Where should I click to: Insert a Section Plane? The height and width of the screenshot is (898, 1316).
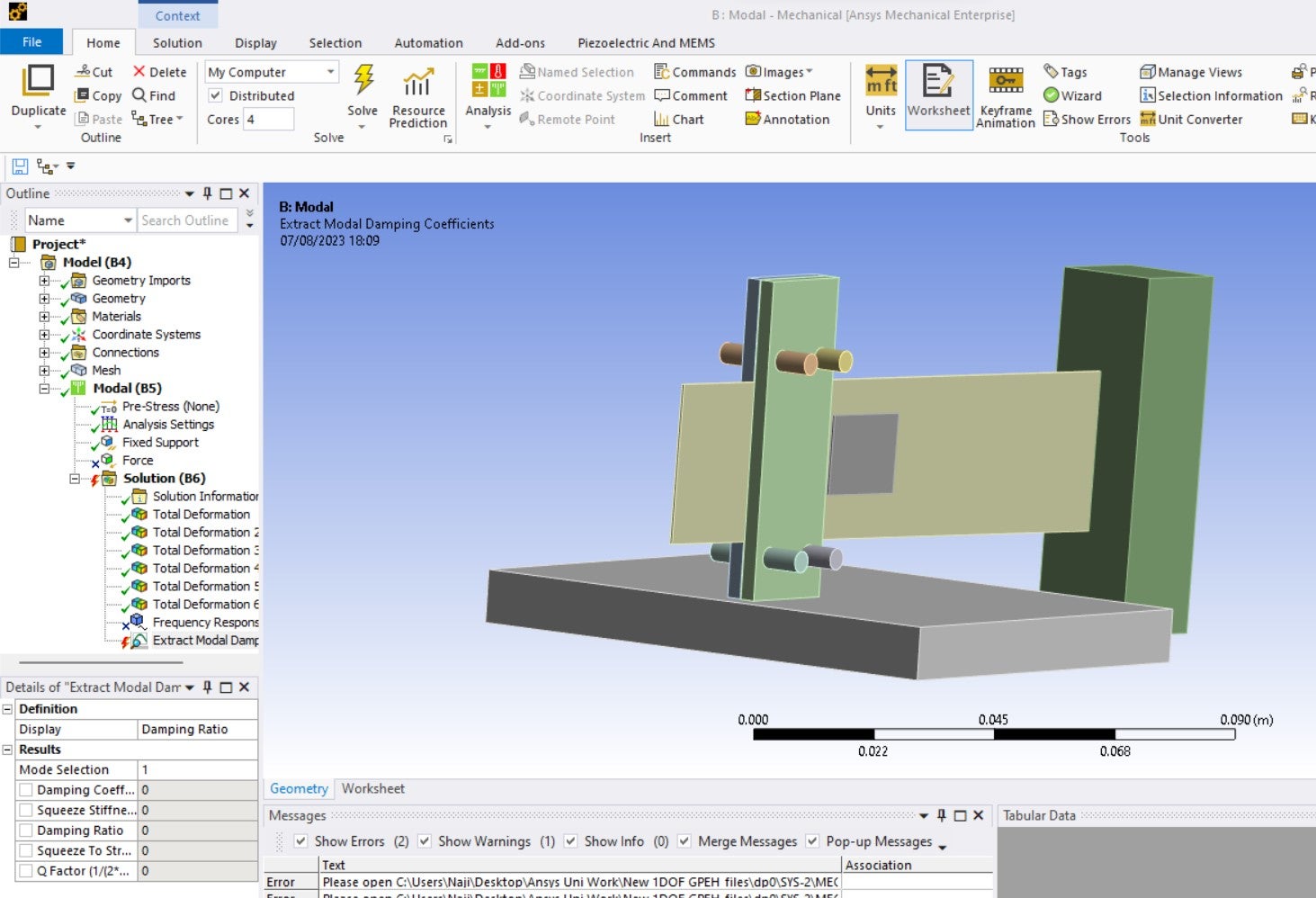792,95
